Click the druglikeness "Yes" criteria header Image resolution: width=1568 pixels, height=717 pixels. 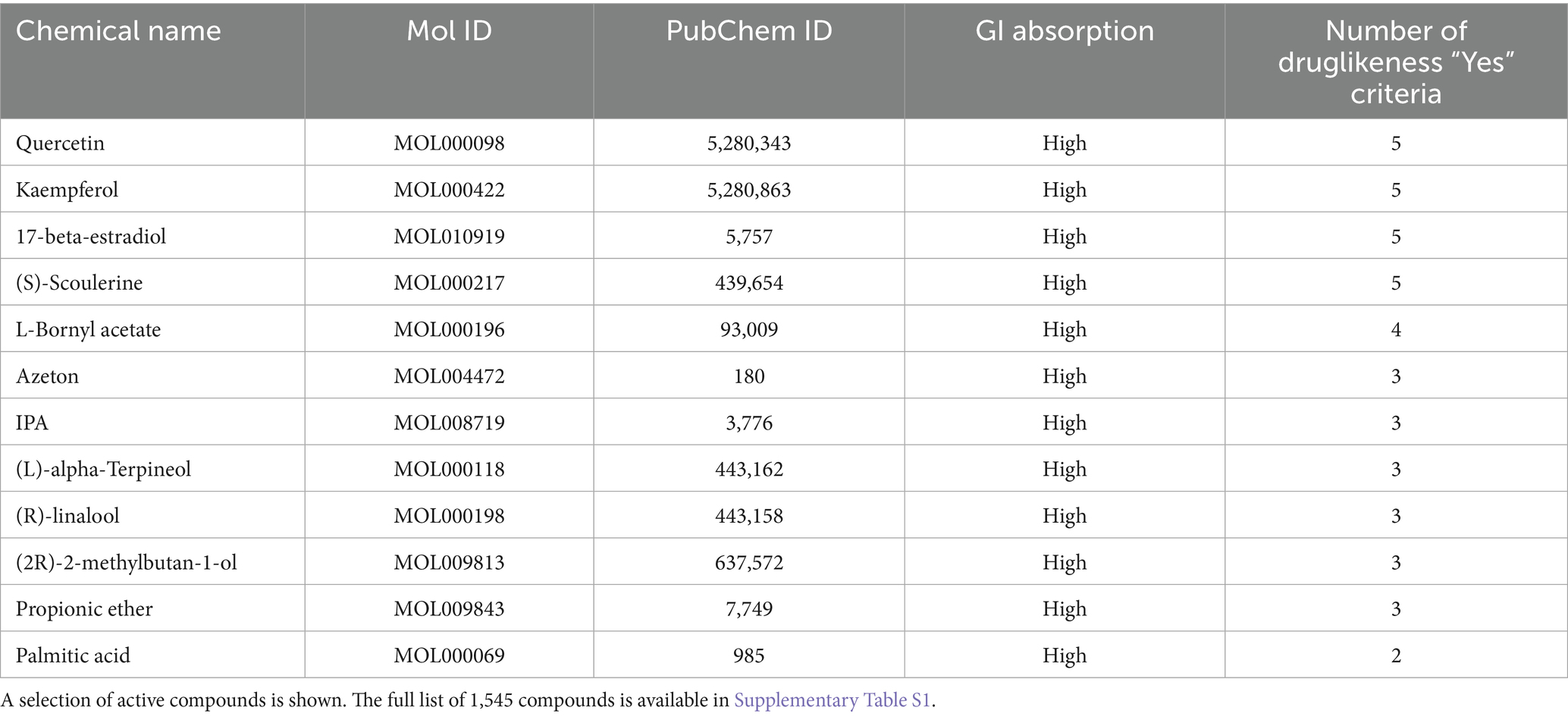coord(1395,62)
